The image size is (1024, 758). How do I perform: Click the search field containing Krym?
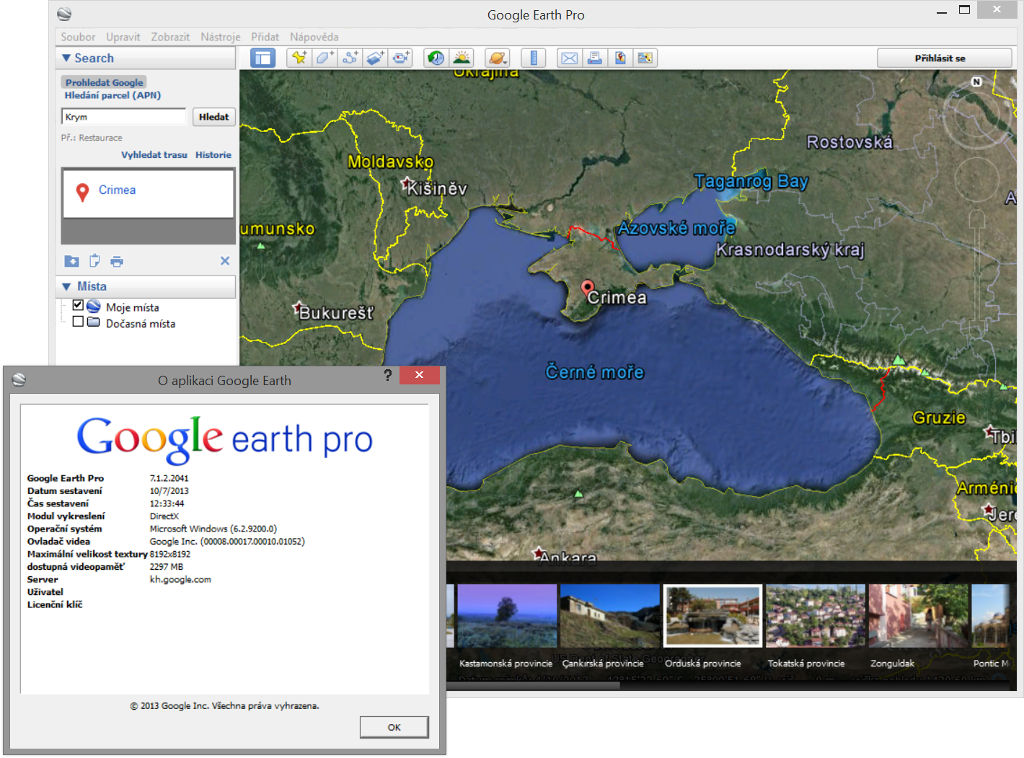[124, 117]
